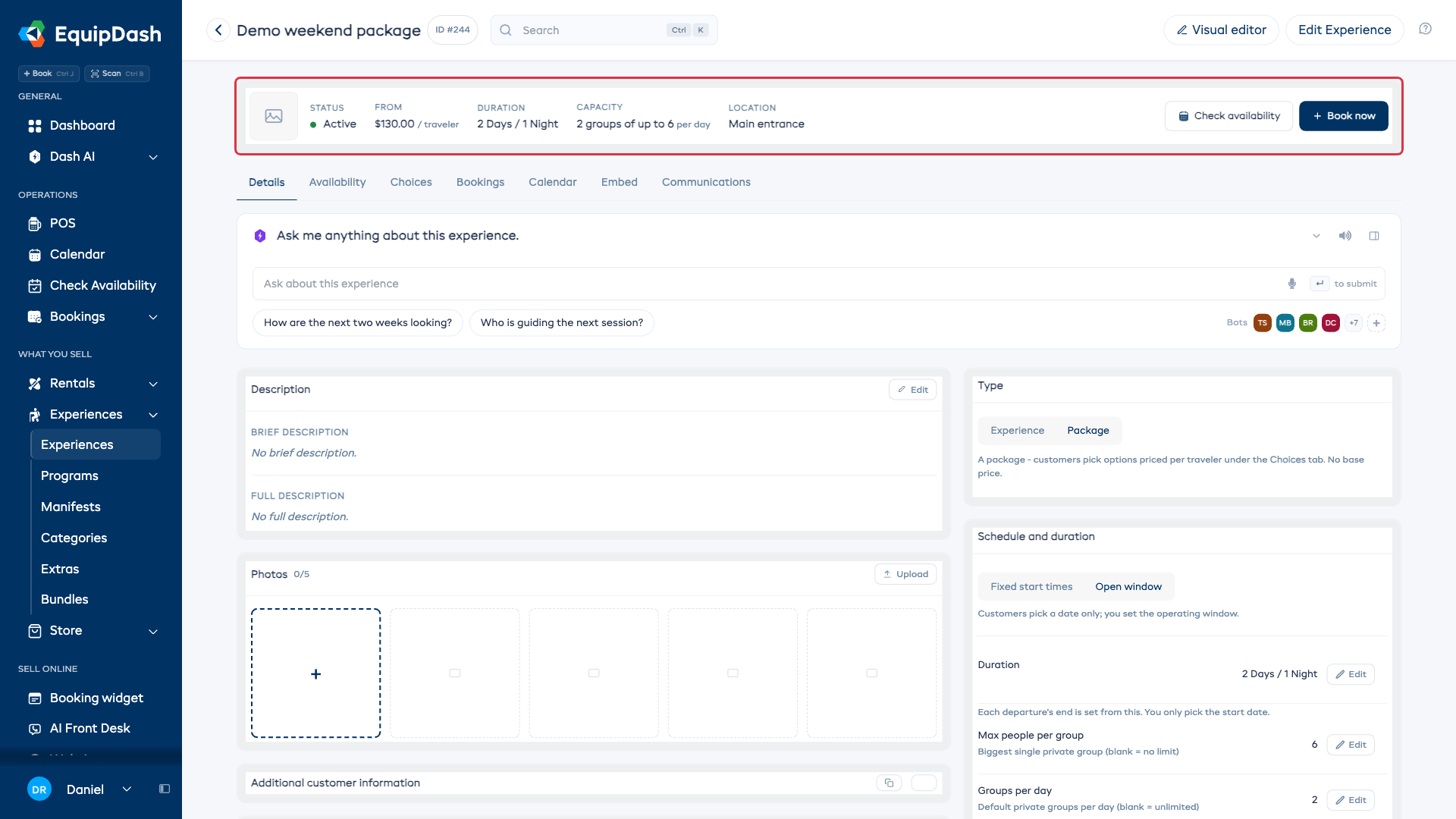Click the side panel icon in the AI panel
The image size is (1456, 819).
[x=1374, y=236]
